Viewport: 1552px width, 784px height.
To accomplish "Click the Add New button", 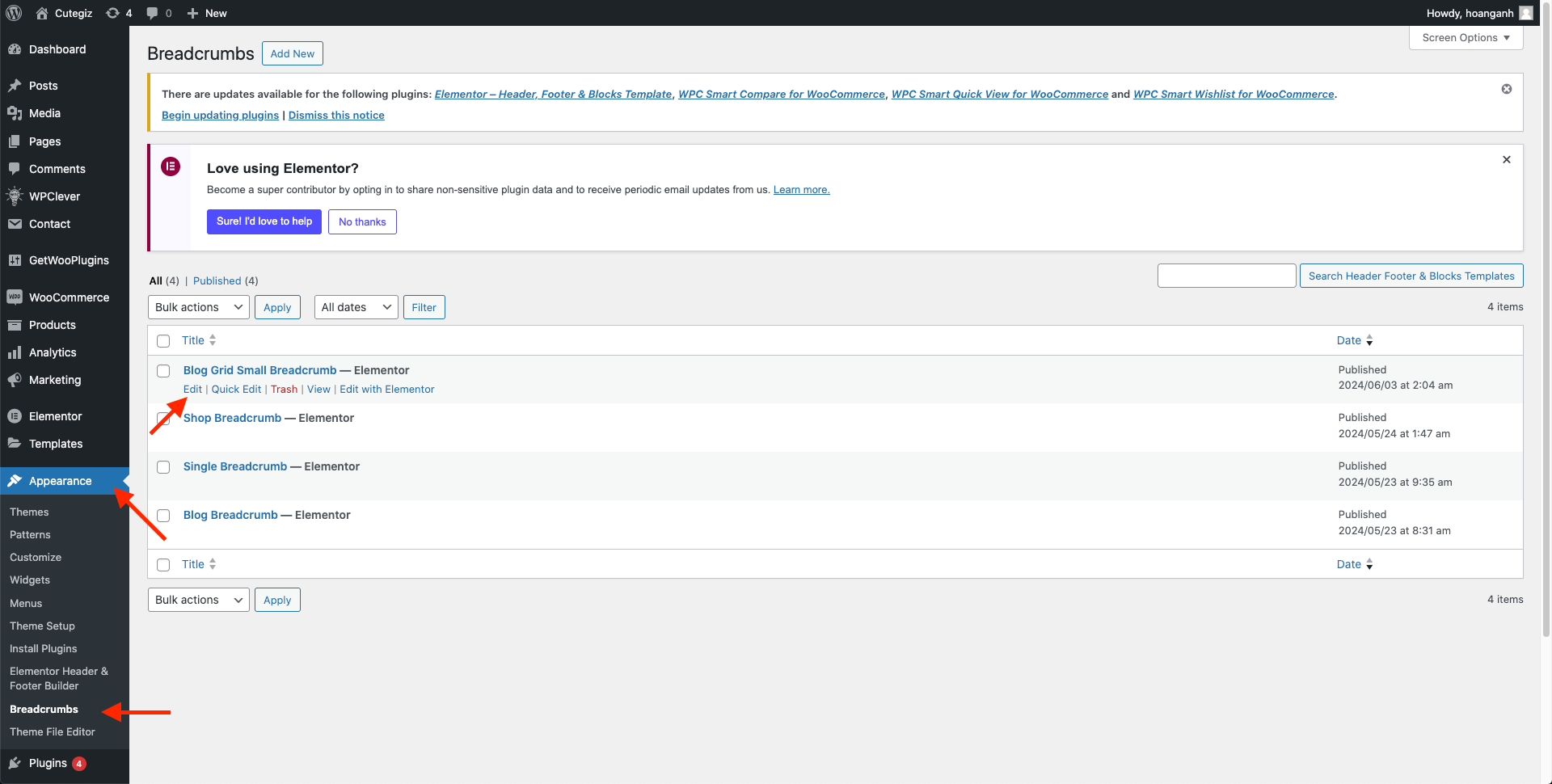I will [x=292, y=53].
